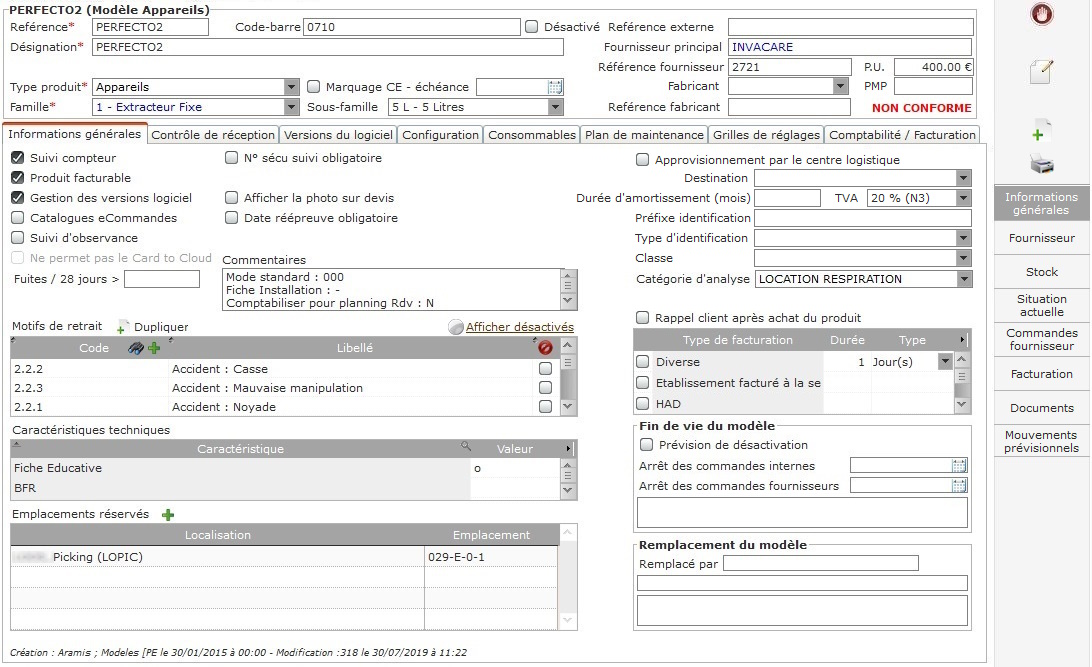
Task: Tick the Accident : Casse row checkbox
Action: (x=545, y=368)
